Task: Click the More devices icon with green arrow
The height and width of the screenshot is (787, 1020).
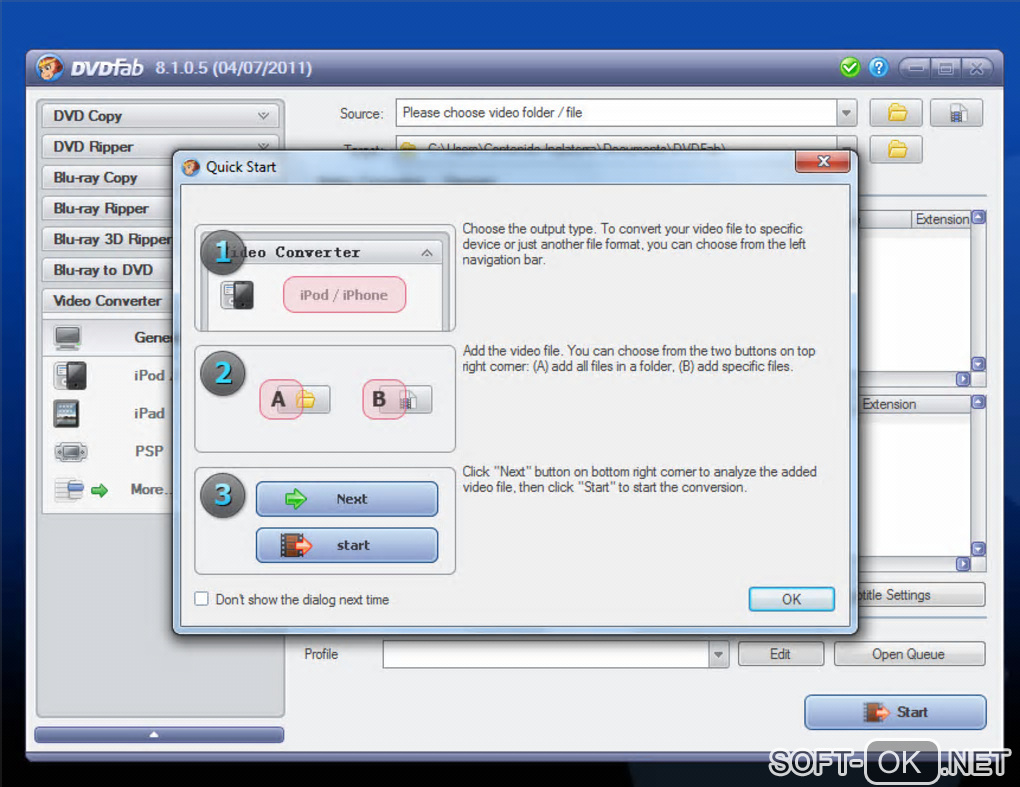Action: [81, 490]
